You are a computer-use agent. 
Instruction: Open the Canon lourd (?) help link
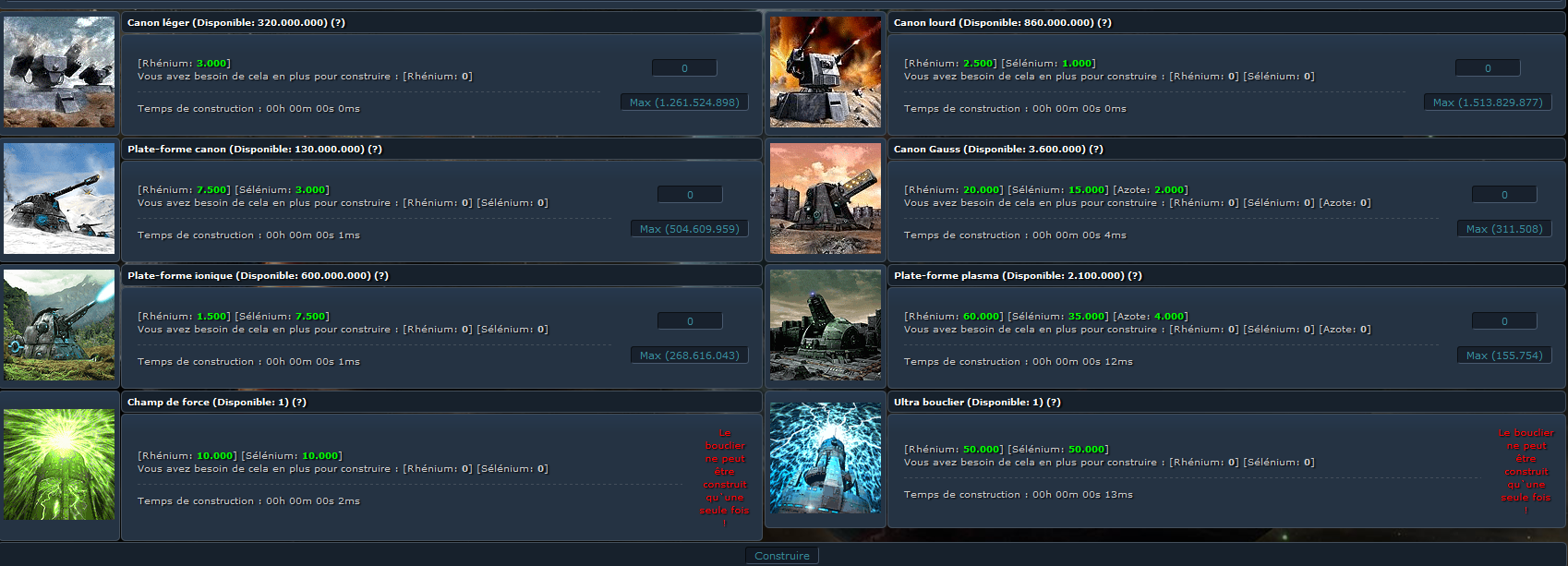[x=1104, y=22]
